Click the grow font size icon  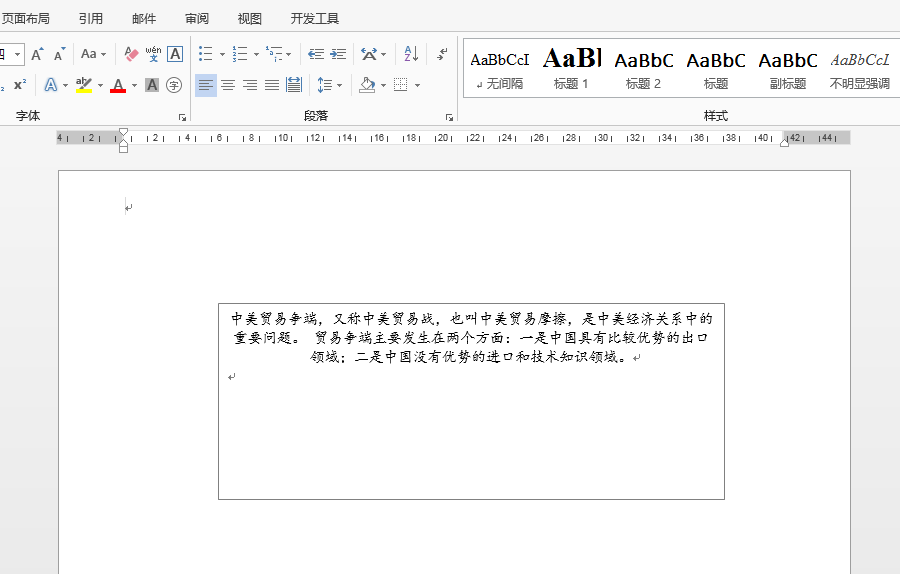[x=37, y=54]
